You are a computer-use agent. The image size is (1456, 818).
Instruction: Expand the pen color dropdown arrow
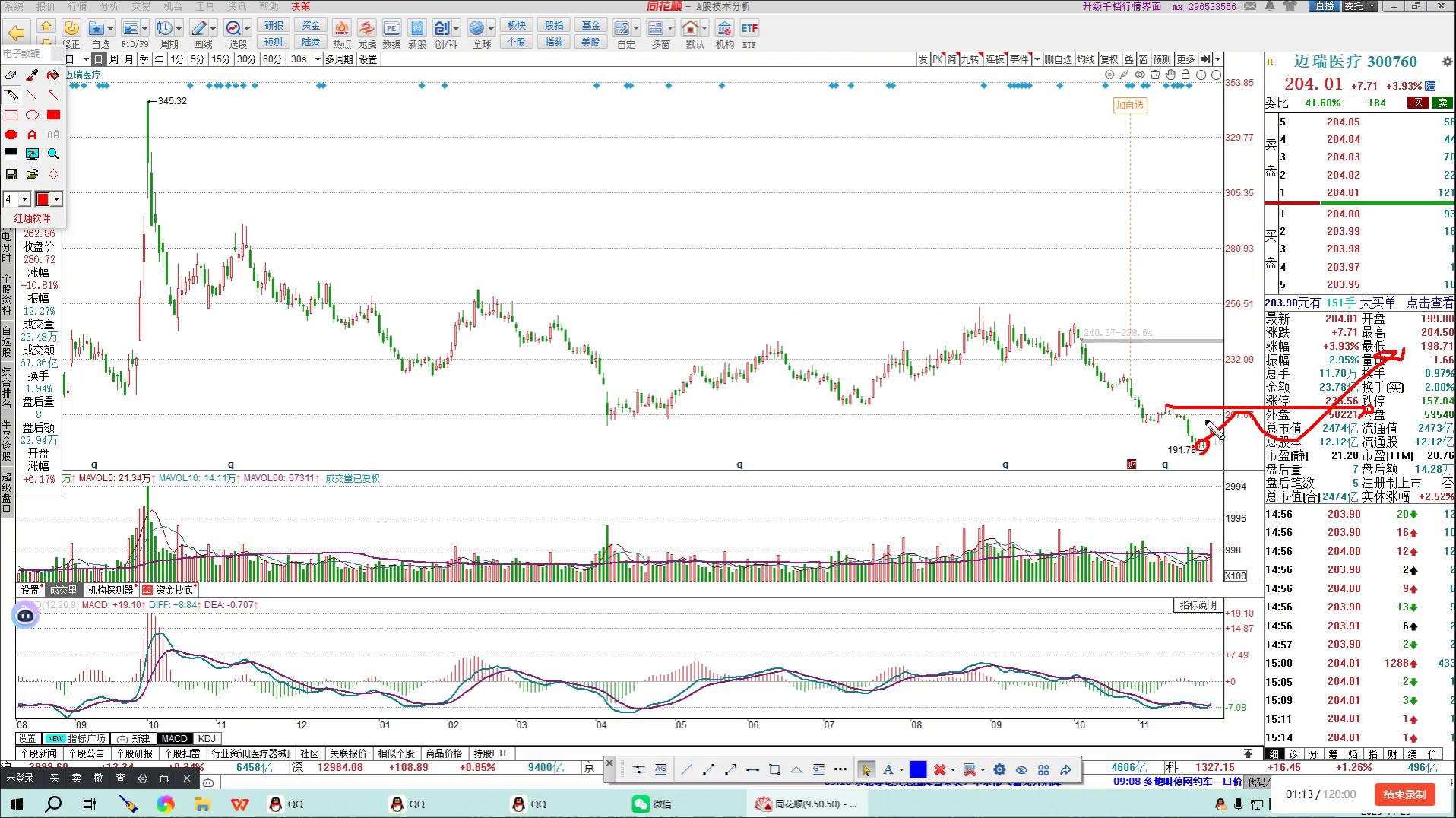(56, 199)
